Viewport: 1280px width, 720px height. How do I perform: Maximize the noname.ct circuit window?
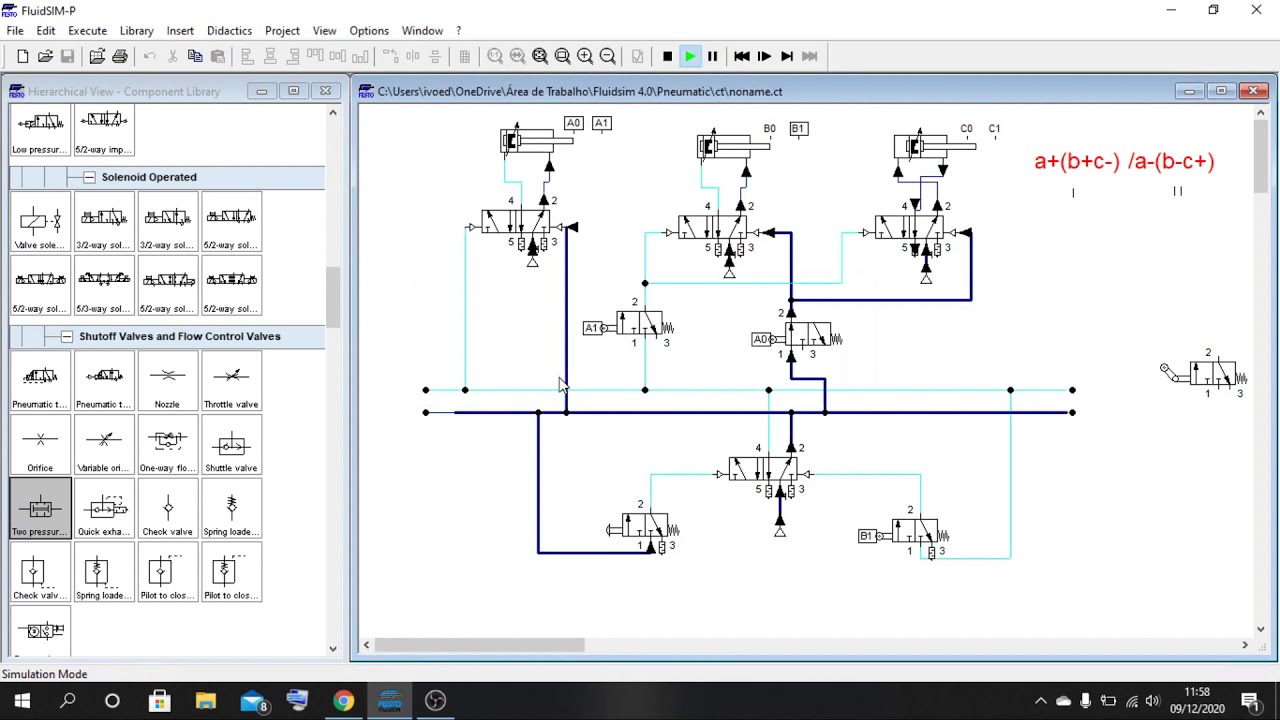coord(1221,91)
